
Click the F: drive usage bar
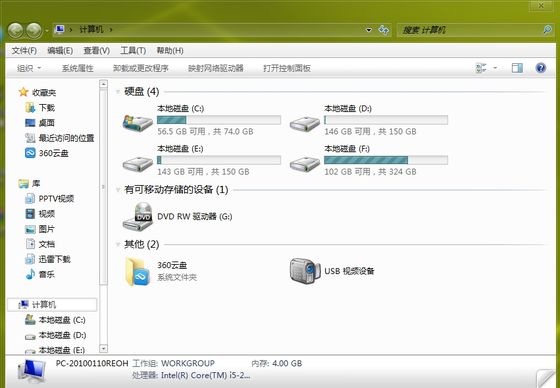coord(386,160)
